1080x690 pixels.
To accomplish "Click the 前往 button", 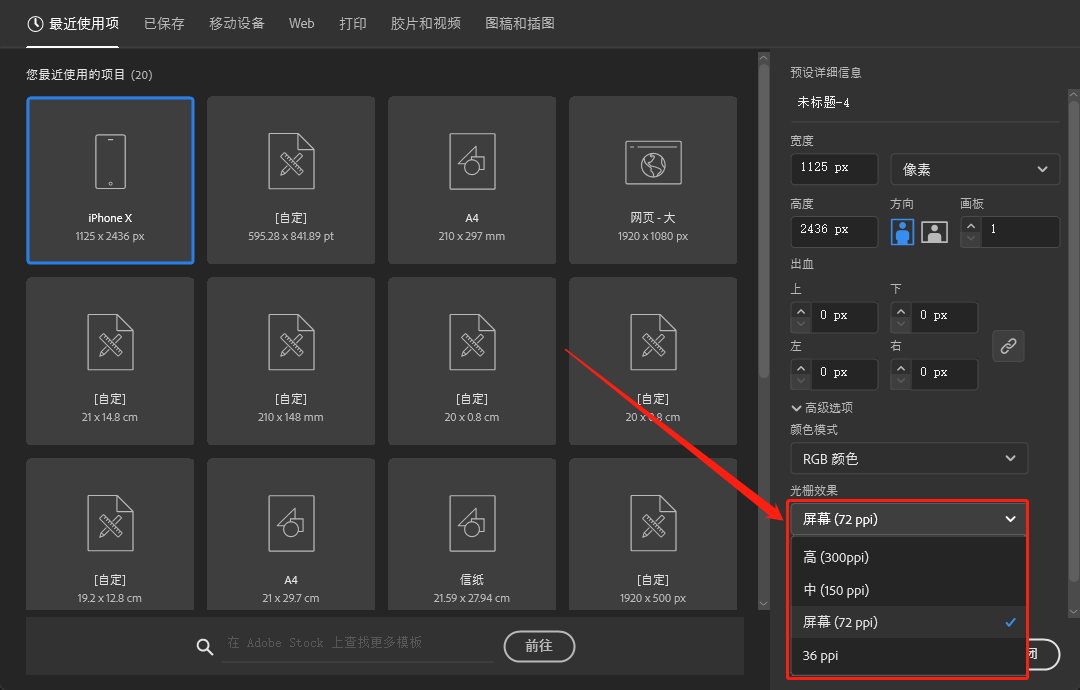I will 539,646.
